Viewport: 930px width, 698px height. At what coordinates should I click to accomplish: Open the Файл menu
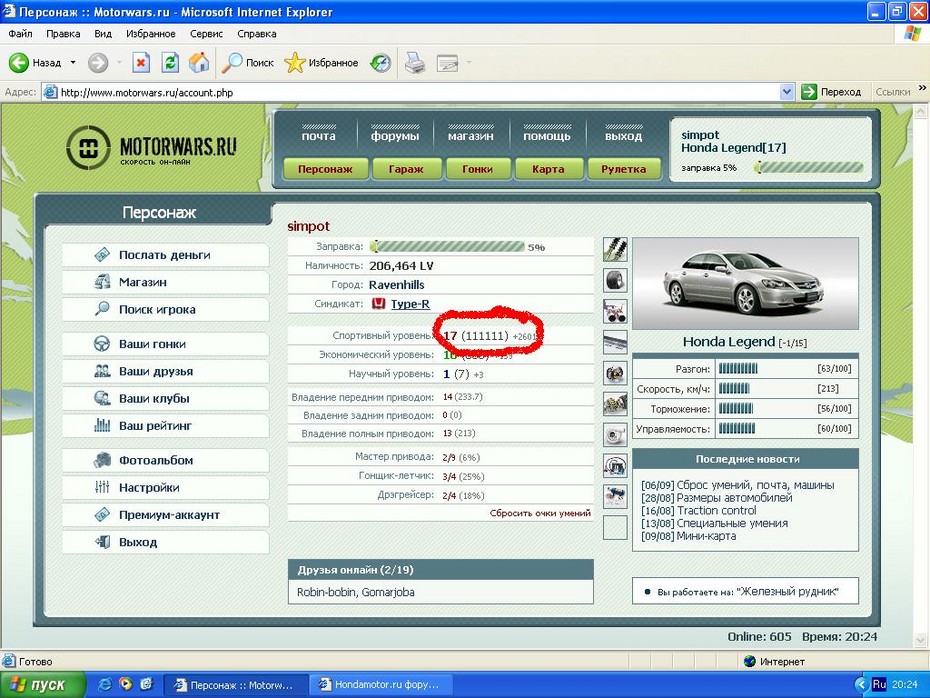pos(20,34)
